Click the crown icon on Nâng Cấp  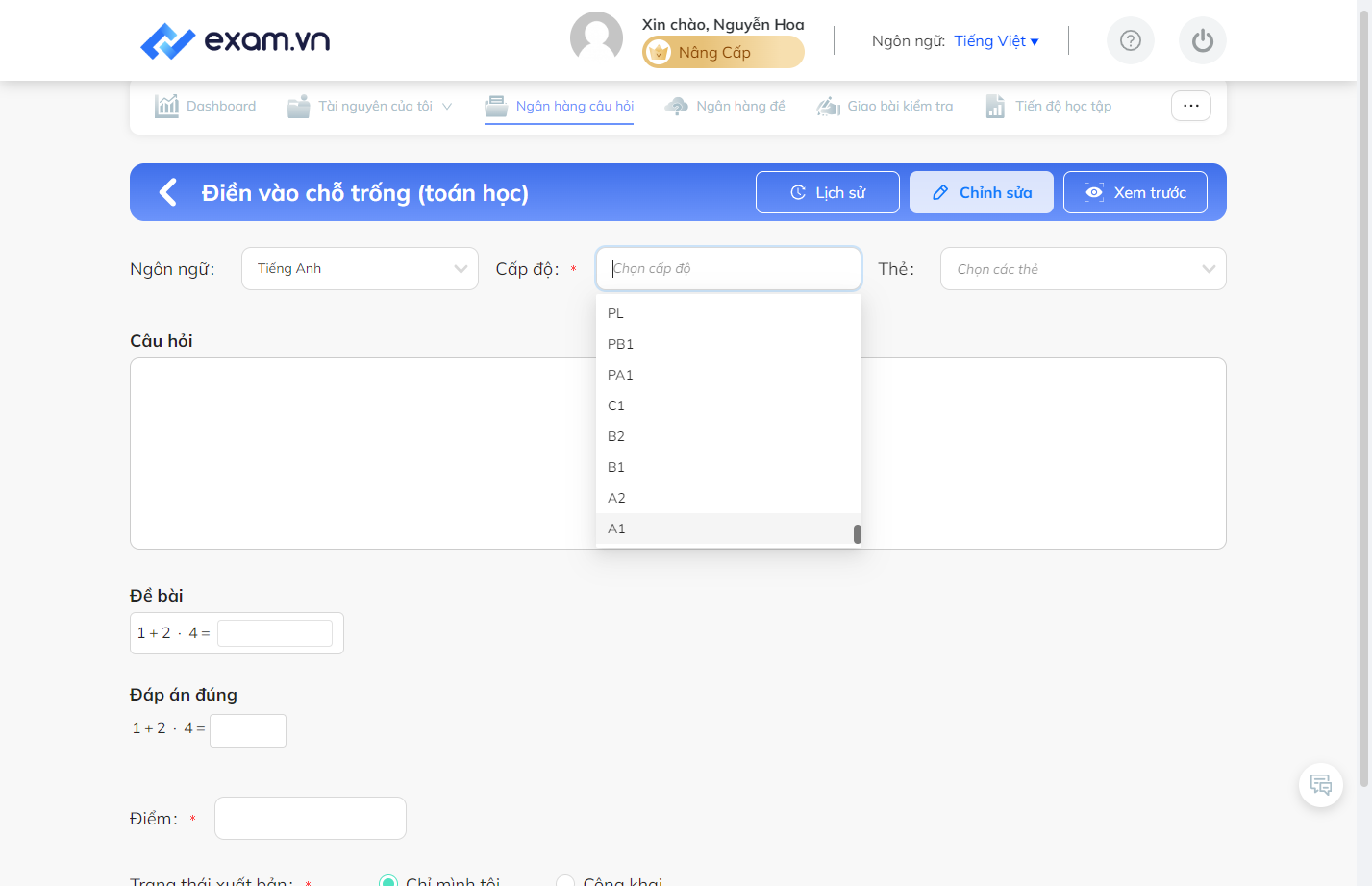[x=659, y=52]
